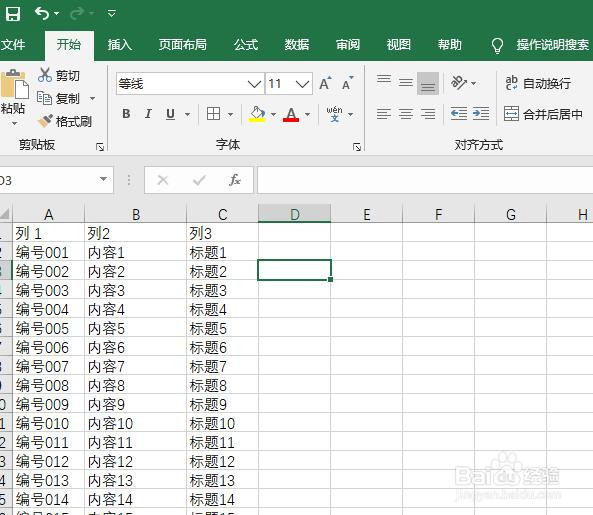The height and width of the screenshot is (515, 593).
Task: Open Customize Quick Access Toolbar dropdown
Action: [112, 14]
